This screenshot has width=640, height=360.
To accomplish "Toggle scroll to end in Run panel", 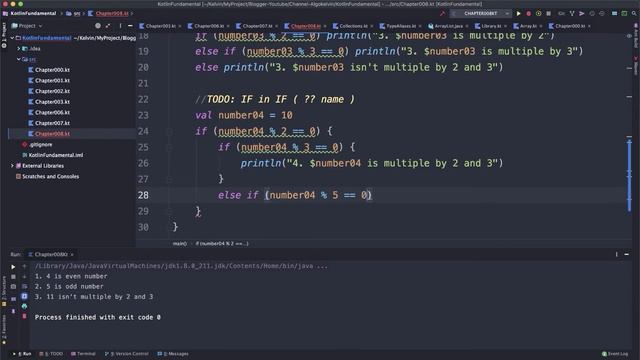I will coord(24,296).
